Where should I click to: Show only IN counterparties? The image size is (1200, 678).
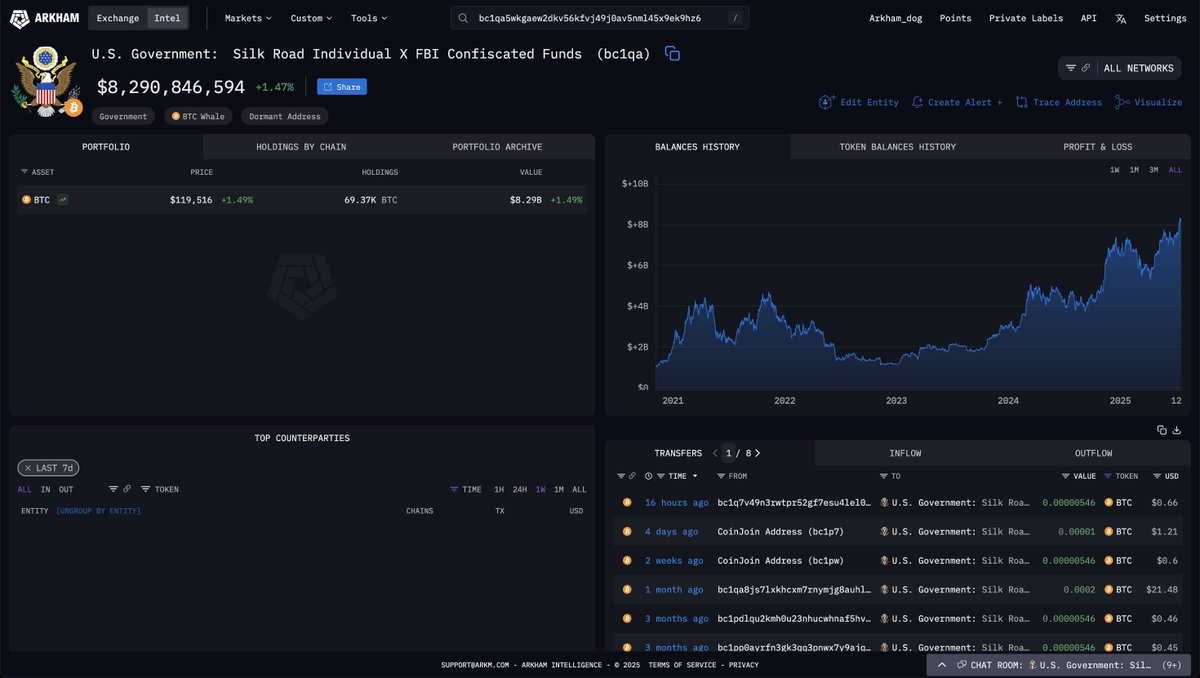click(x=45, y=489)
